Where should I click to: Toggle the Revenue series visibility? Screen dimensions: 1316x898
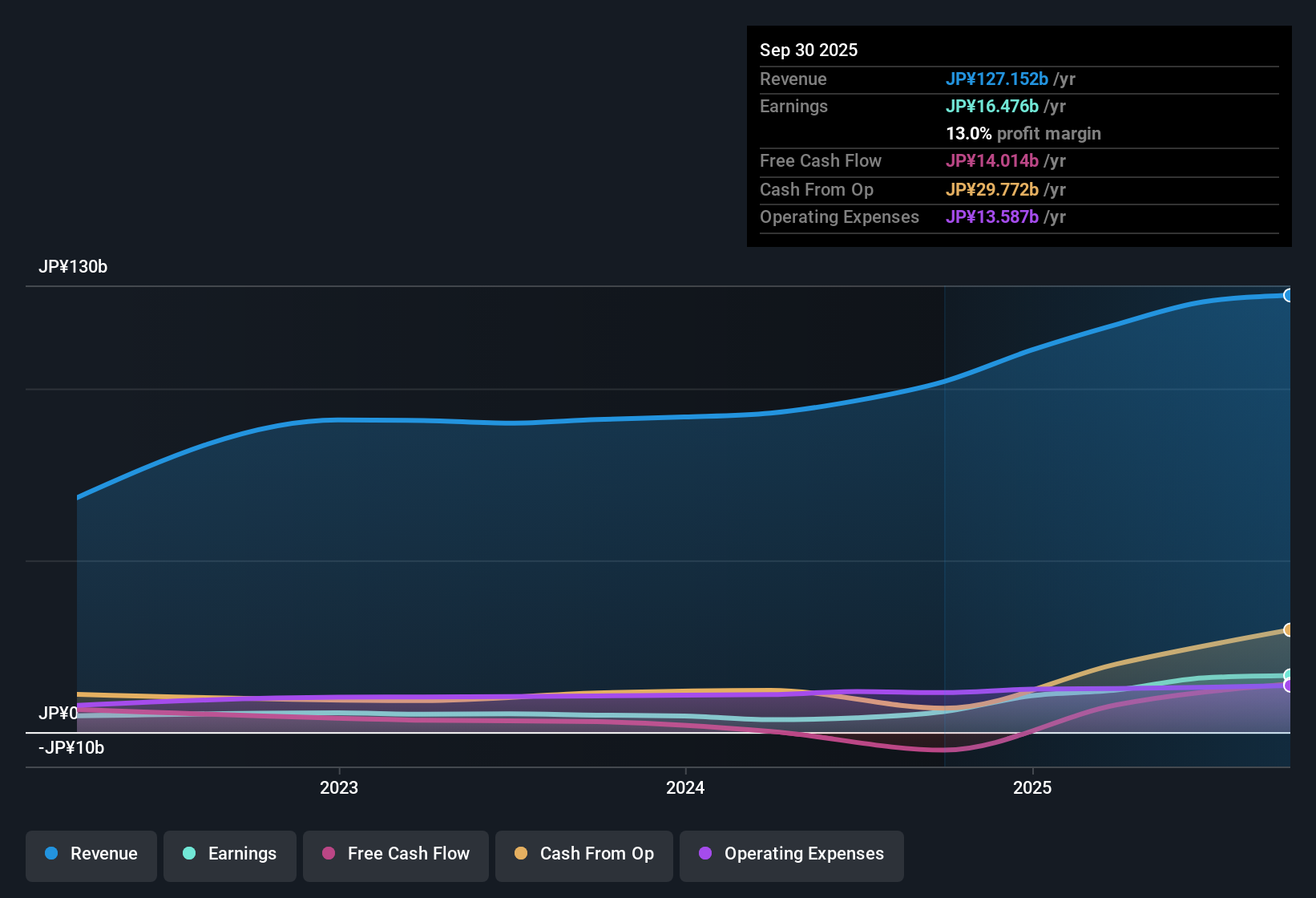(91, 854)
